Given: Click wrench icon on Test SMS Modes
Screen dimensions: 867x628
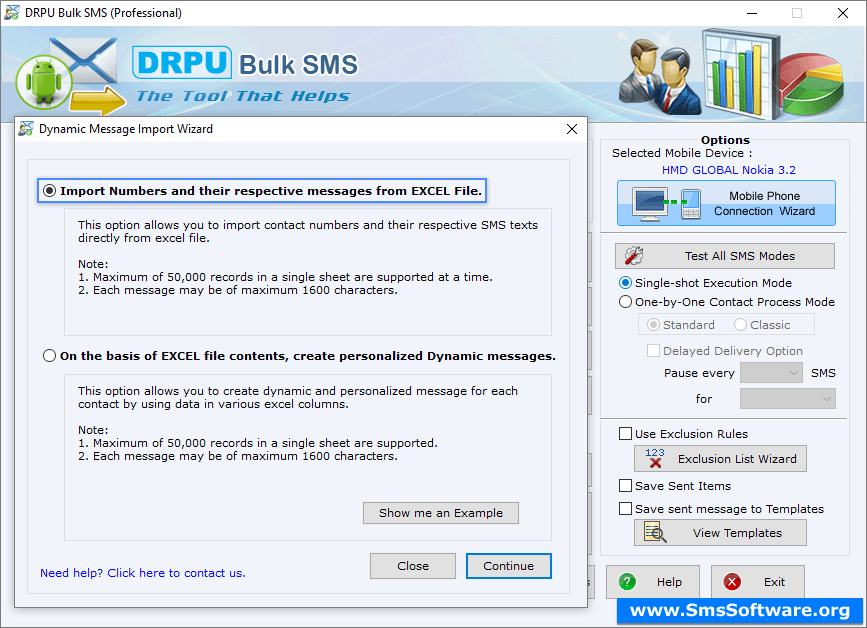Looking at the screenshot, I should [x=634, y=255].
